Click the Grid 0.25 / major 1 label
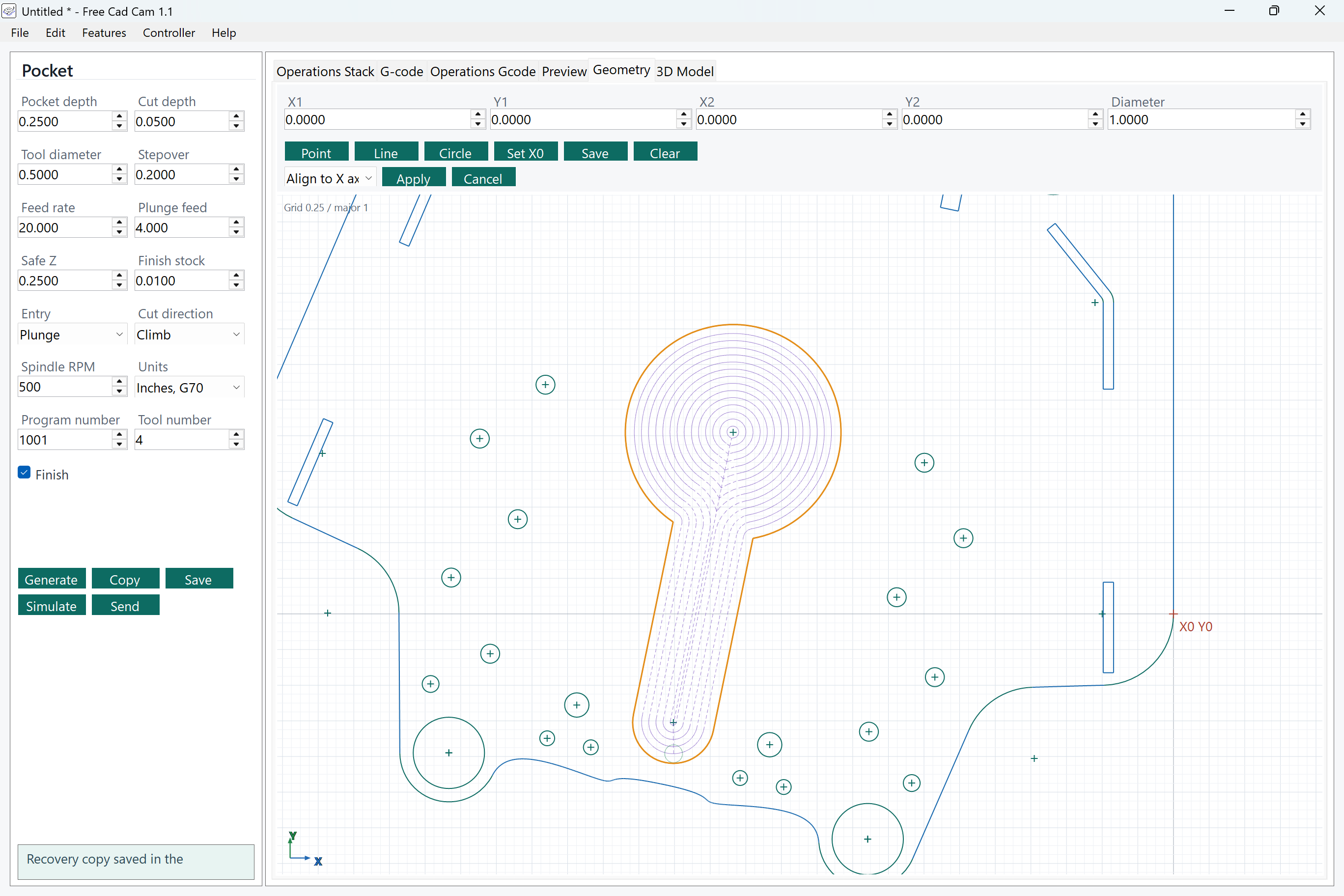The image size is (1344, 896). tap(326, 207)
